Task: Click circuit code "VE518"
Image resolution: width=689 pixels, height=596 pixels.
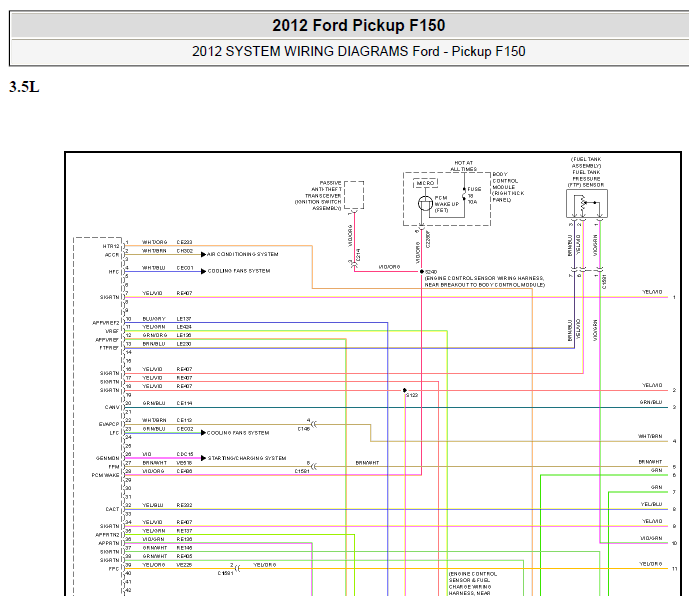Action: point(184,463)
